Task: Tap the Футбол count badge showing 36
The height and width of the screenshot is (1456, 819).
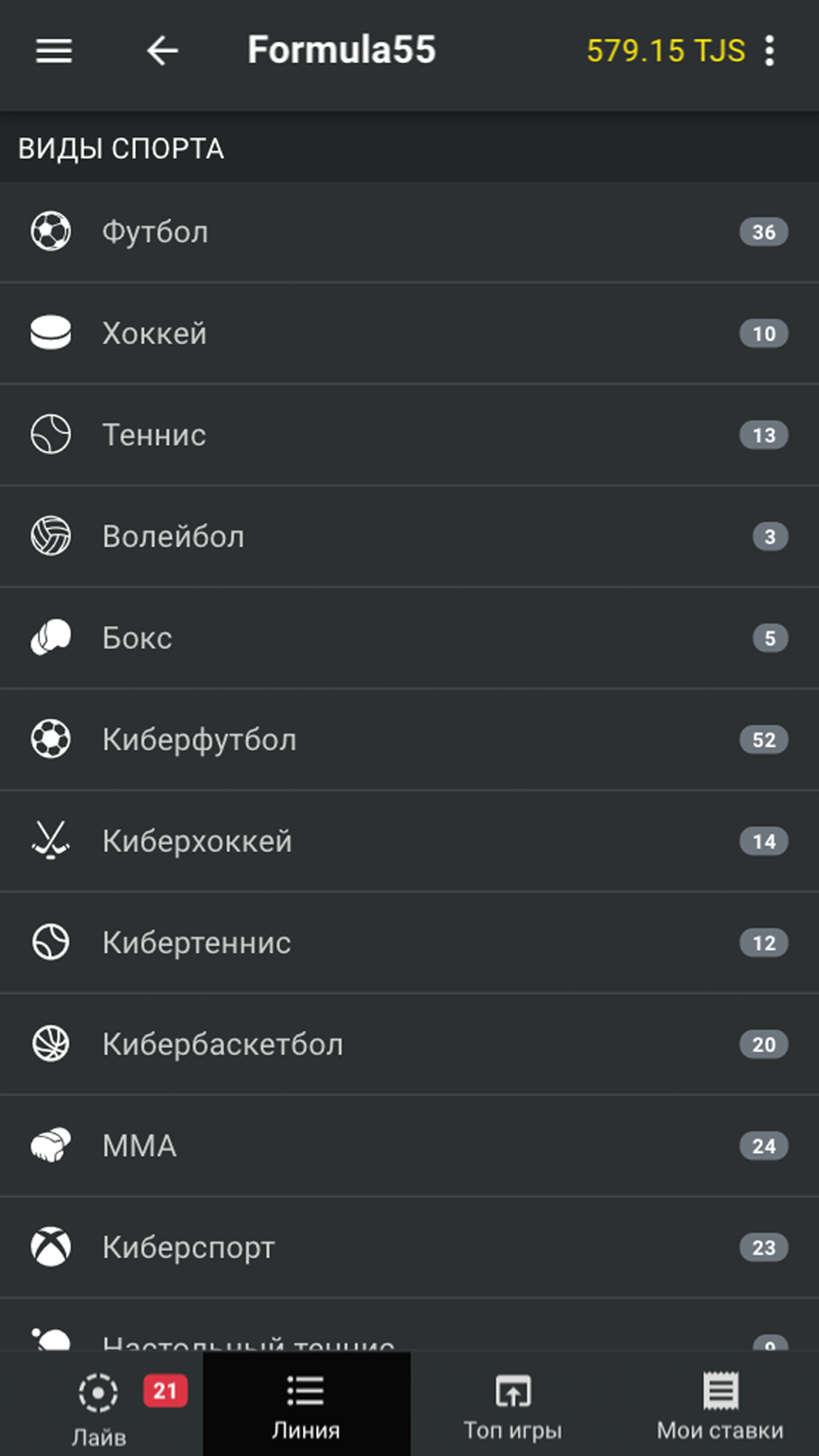Action: point(763,232)
